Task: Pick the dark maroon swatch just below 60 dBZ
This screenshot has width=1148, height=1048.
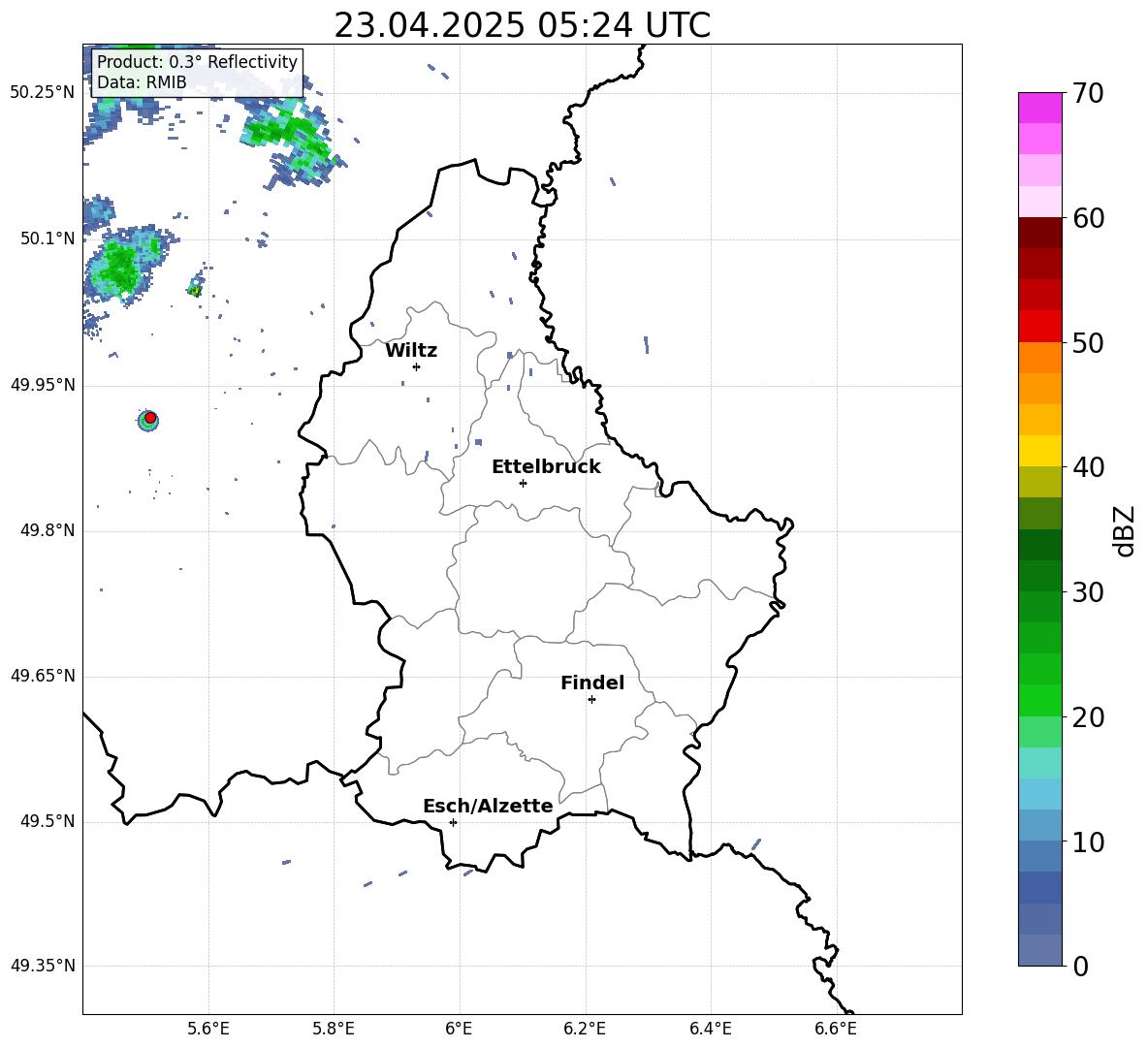Action: click(1039, 233)
